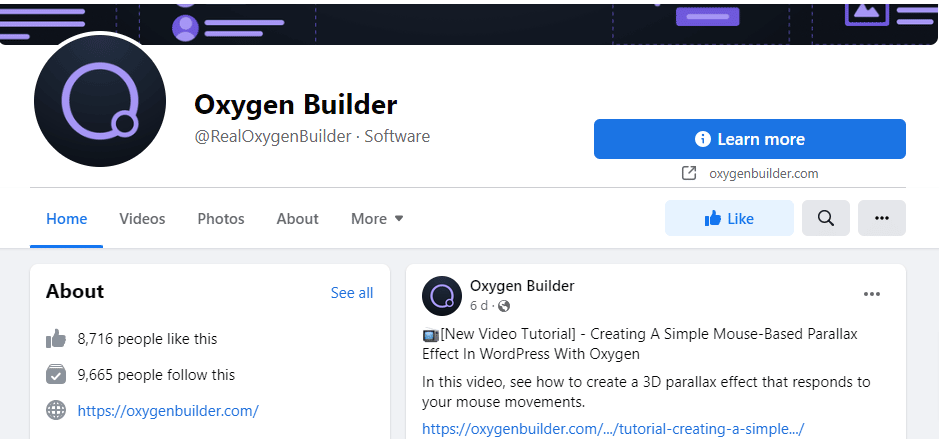Click the About card heading
Screen dimensions: 939x439
[75, 291]
